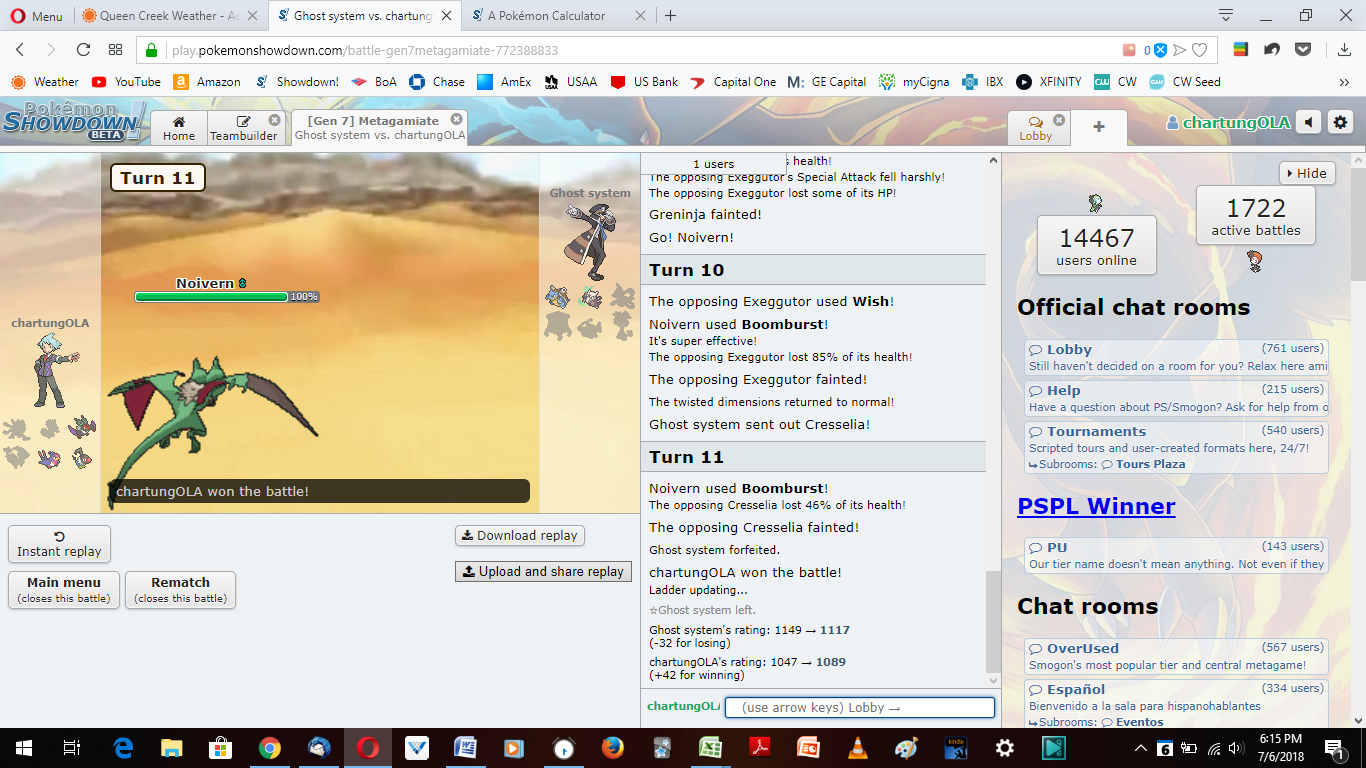Image resolution: width=1366 pixels, height=768 pixels.
Task: Return to Main menu
Action: (x=64, y=589)
